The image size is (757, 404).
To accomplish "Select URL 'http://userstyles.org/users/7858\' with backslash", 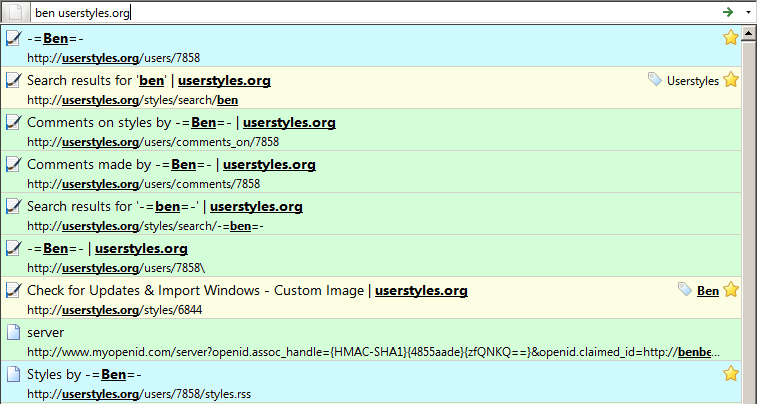I will point(116,268).
